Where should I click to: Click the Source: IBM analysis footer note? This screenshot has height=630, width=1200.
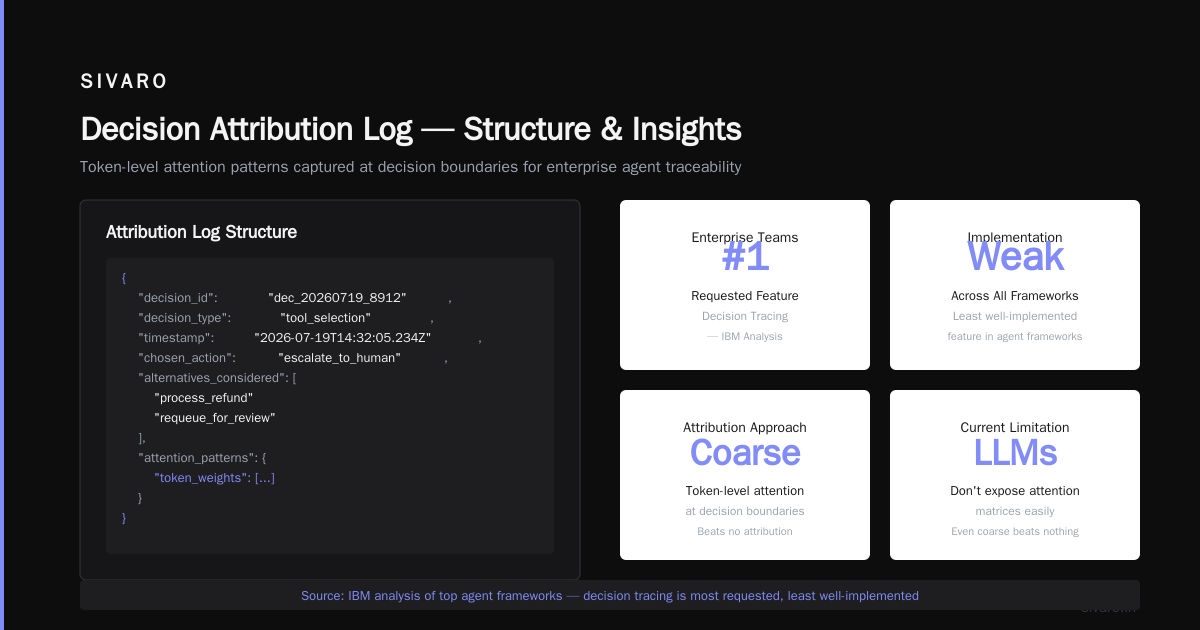pos(610,595)
